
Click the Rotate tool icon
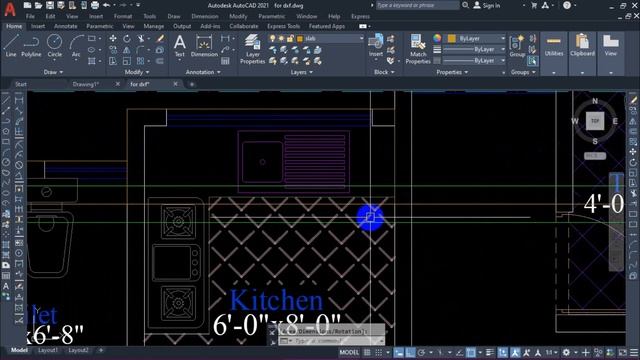point(127,38)
